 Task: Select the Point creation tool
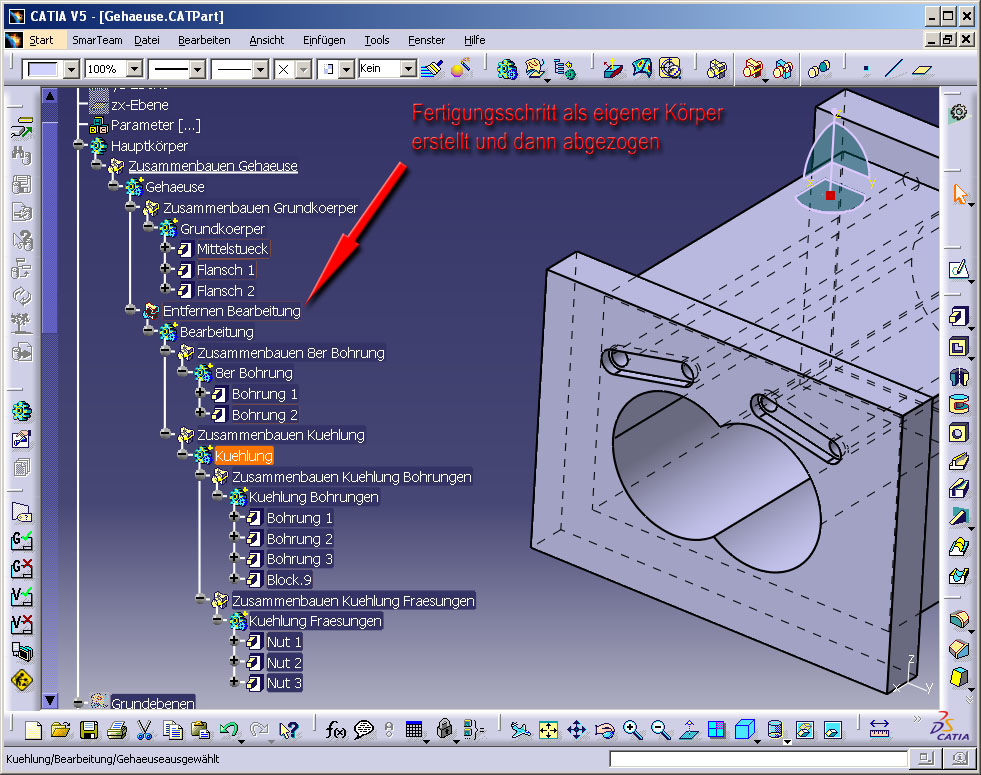pos(866,69)
